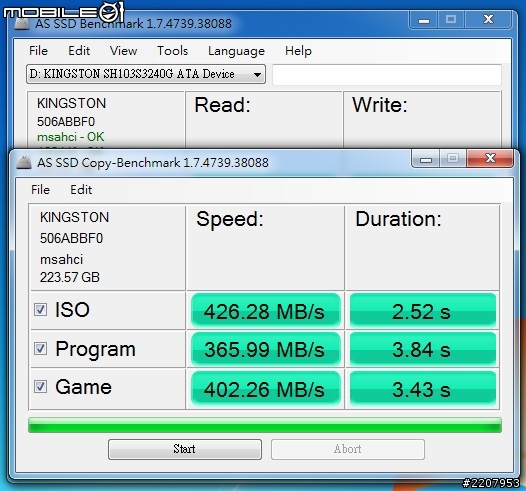
Task: Minimize the Copy-Benchmark window
Action: [425, 158]
